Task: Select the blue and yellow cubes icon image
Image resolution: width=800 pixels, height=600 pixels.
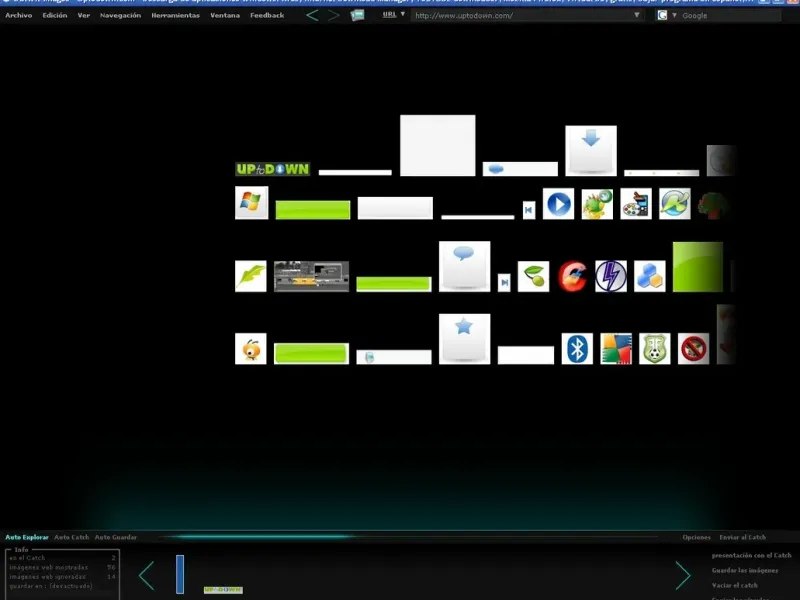Action: click(649, 276)
